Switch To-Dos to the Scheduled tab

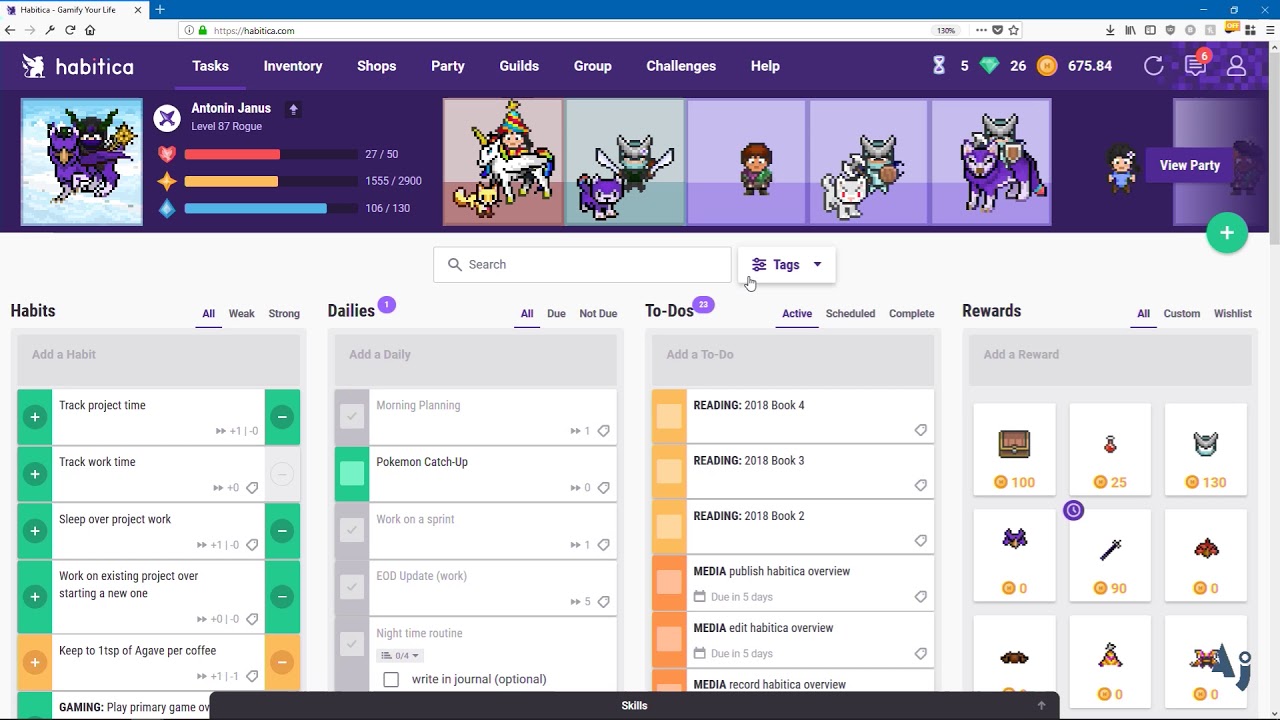[x=850, y=314]
